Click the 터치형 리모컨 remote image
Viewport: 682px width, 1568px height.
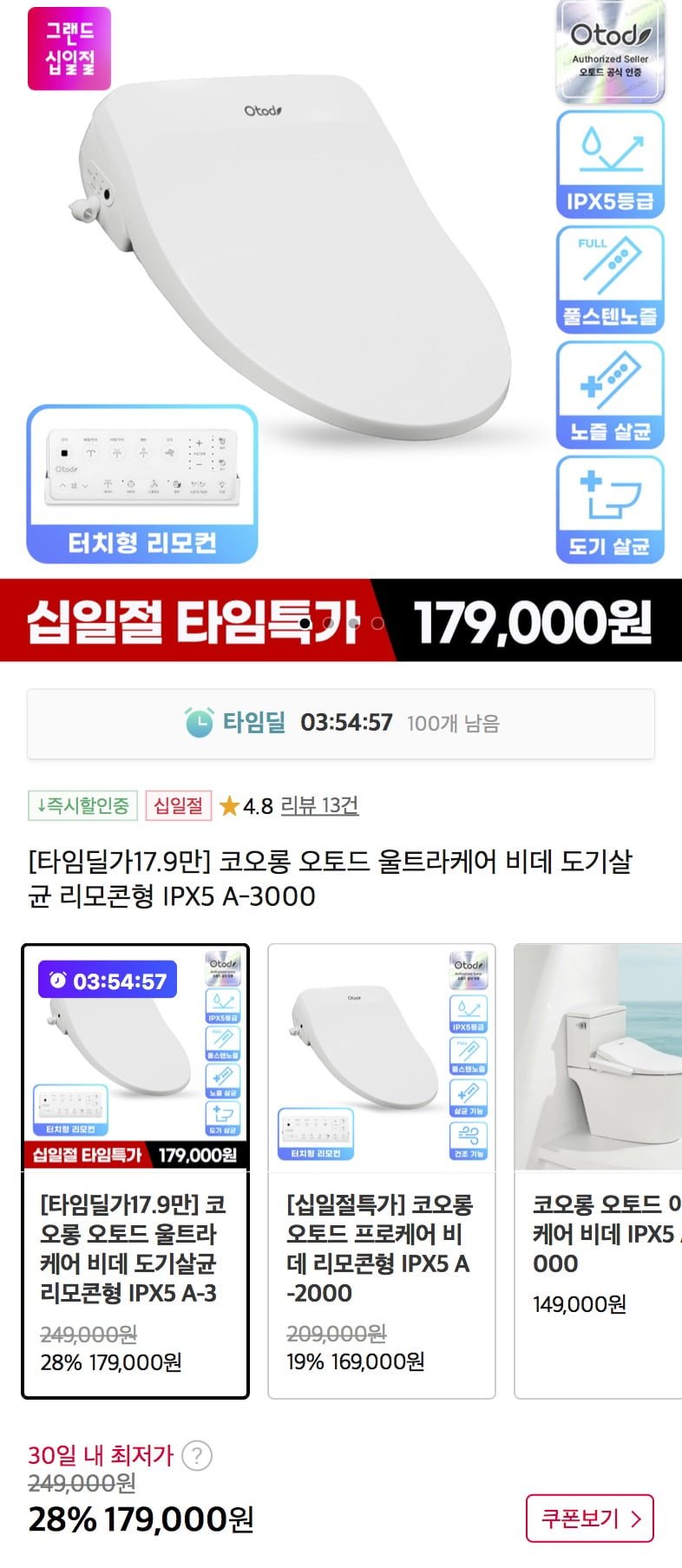point(142,484)
